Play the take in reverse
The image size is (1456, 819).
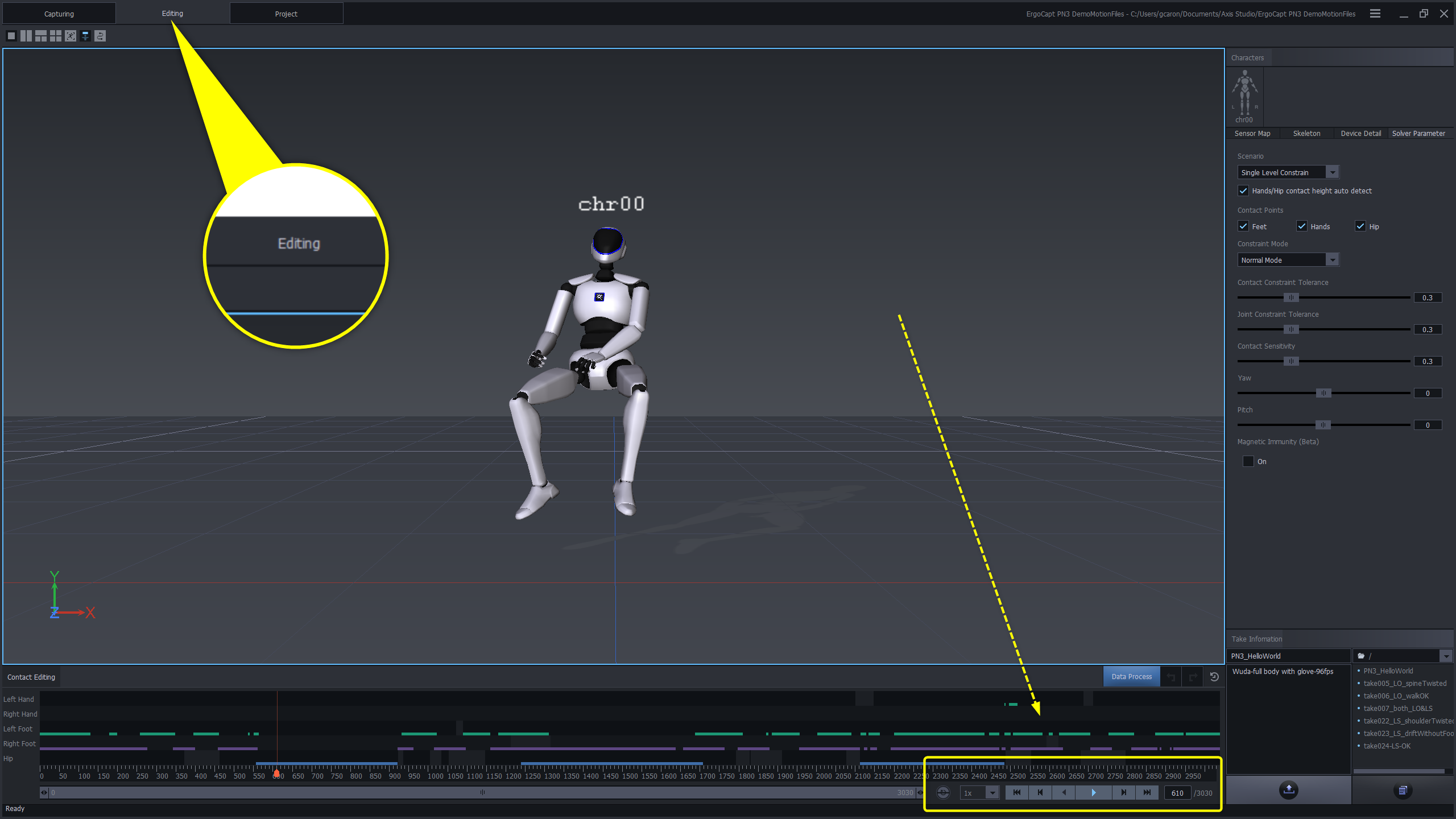[x=1064, y=793]
